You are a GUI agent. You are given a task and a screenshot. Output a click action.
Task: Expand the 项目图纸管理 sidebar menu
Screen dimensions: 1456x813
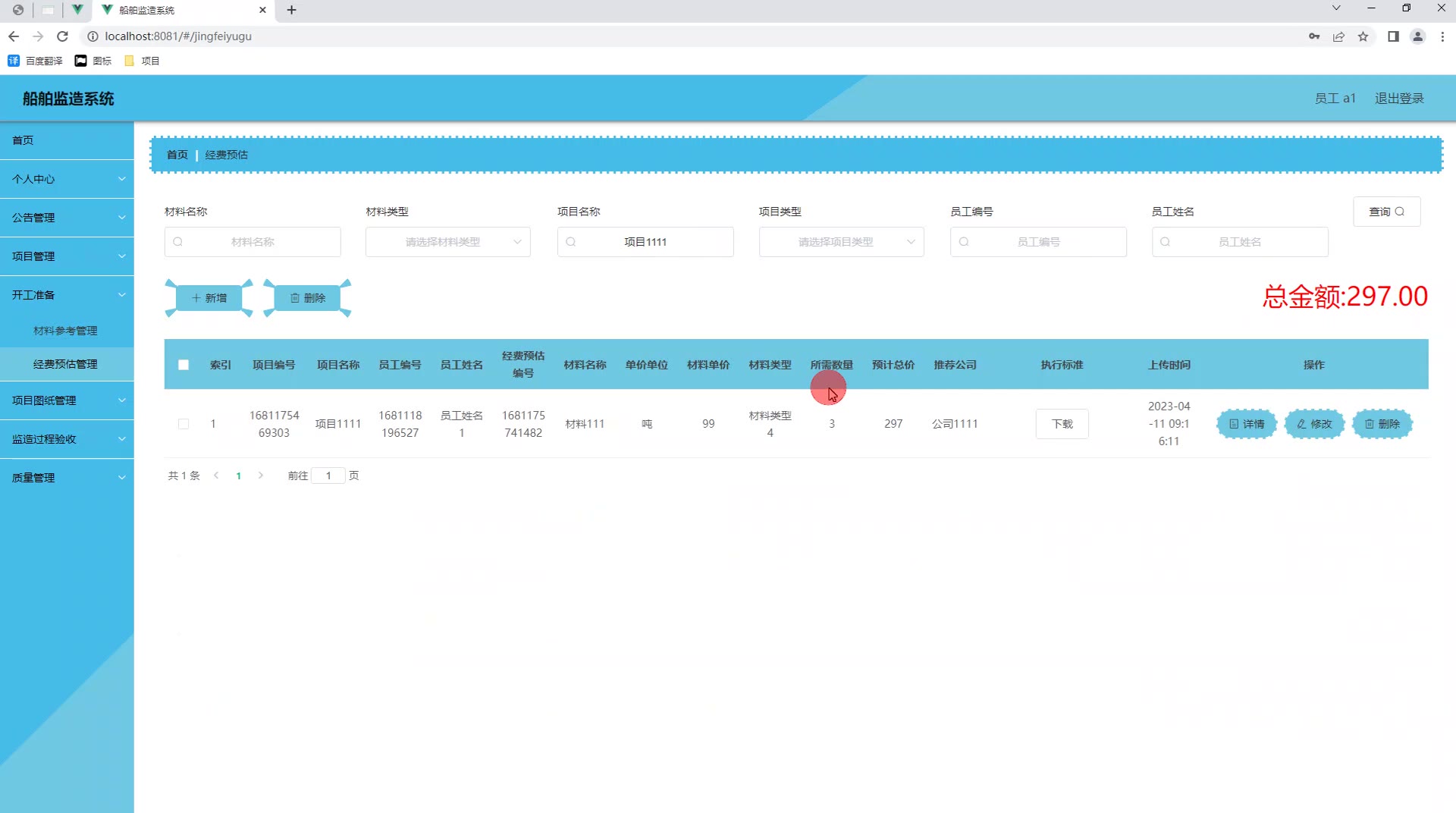(67, 400)
